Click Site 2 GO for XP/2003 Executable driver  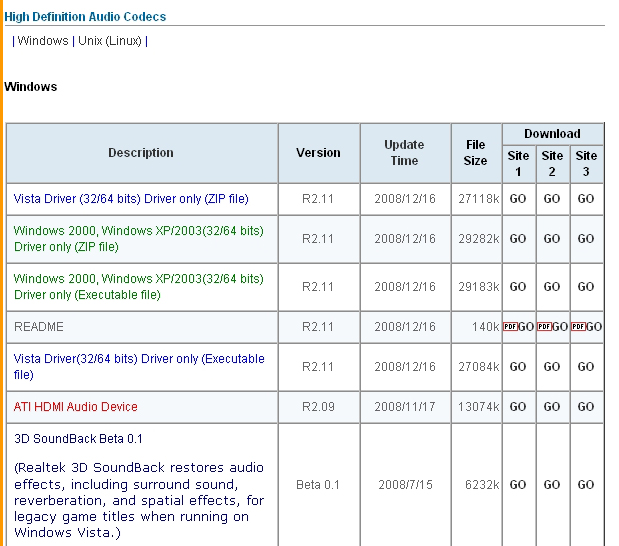552,287
